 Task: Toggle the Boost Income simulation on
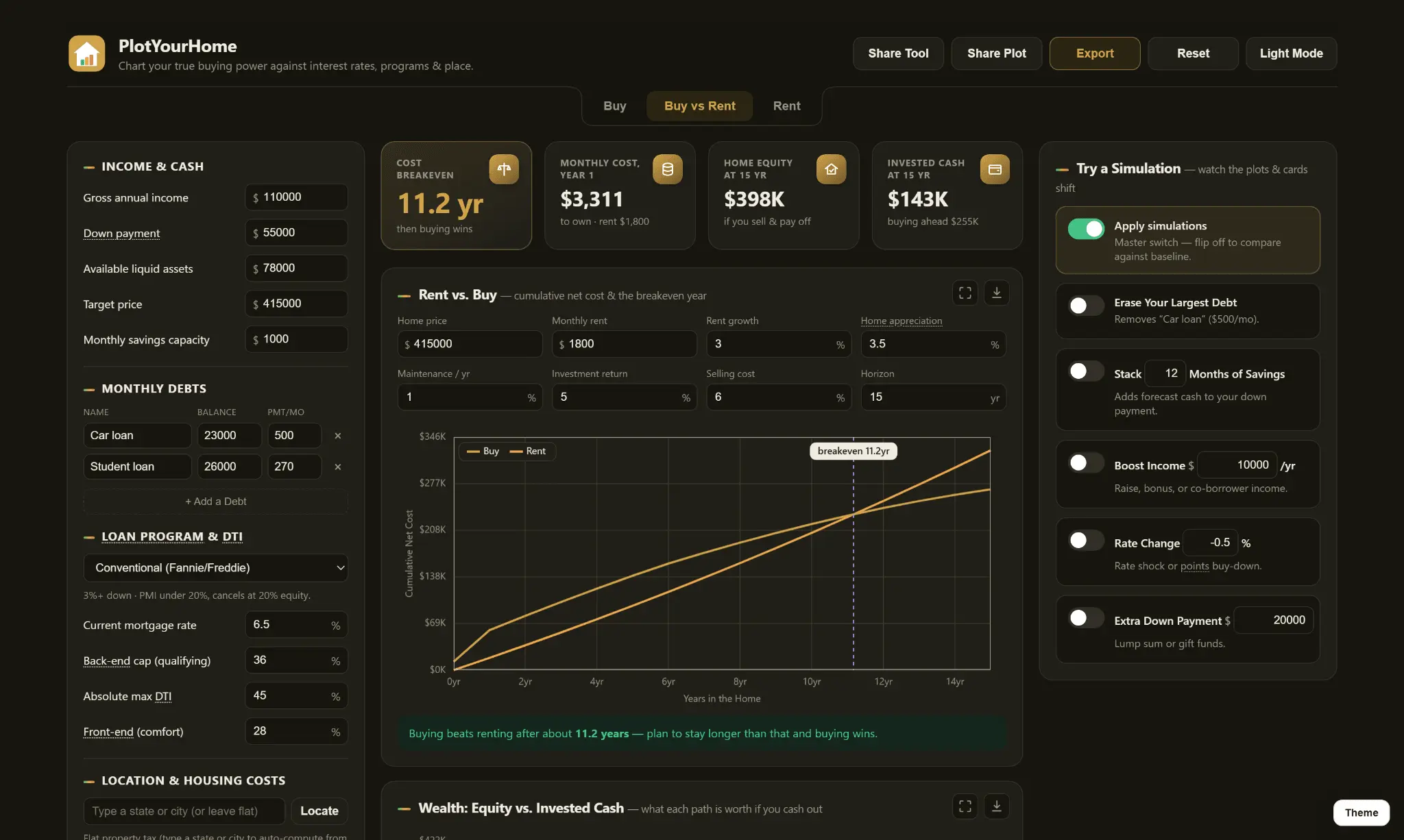1087,463
